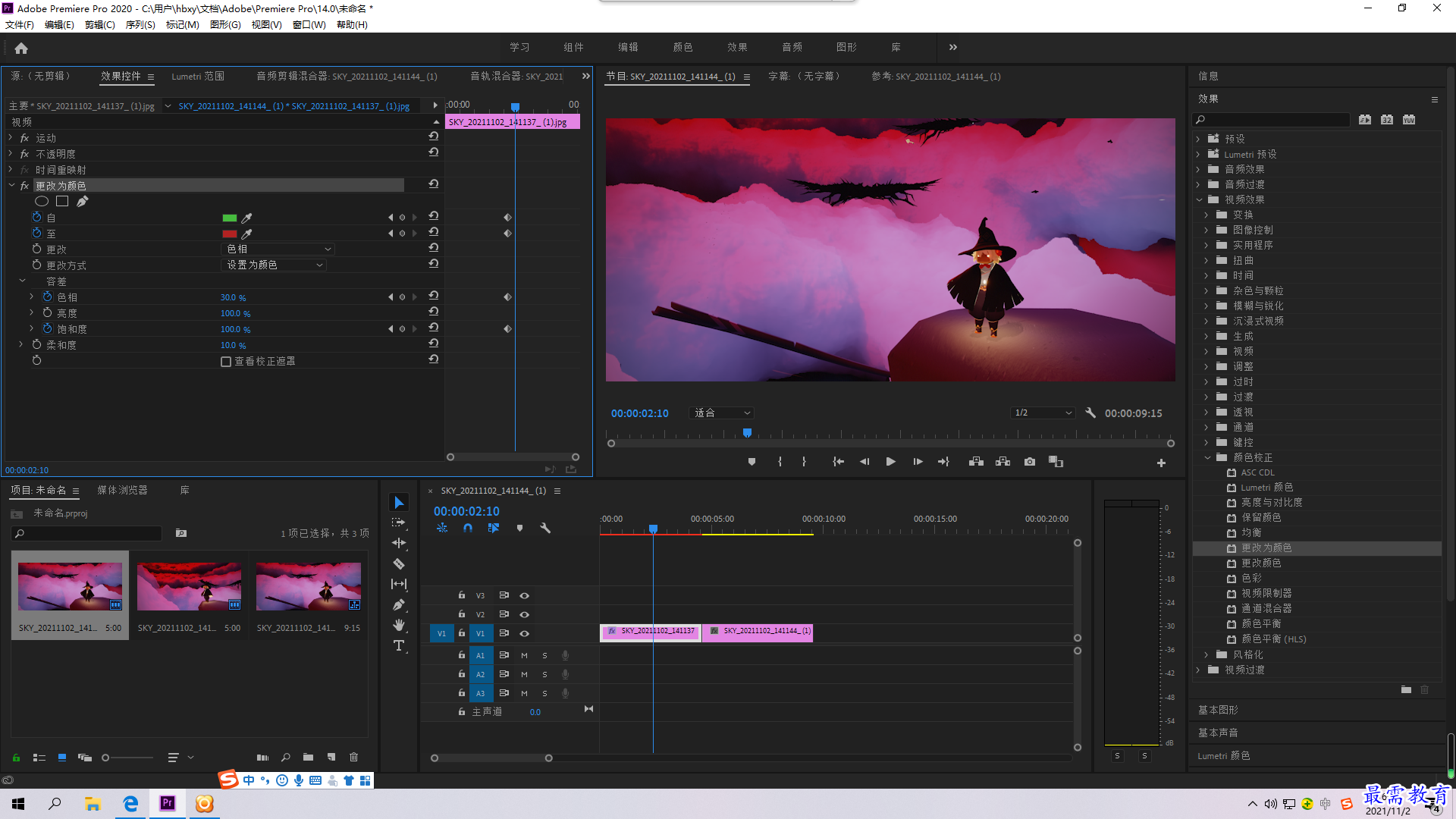The height and width of the screenshot is (819, 1456).
Task: Open the 文件(F) menu
Action: [x=20, y=25]
